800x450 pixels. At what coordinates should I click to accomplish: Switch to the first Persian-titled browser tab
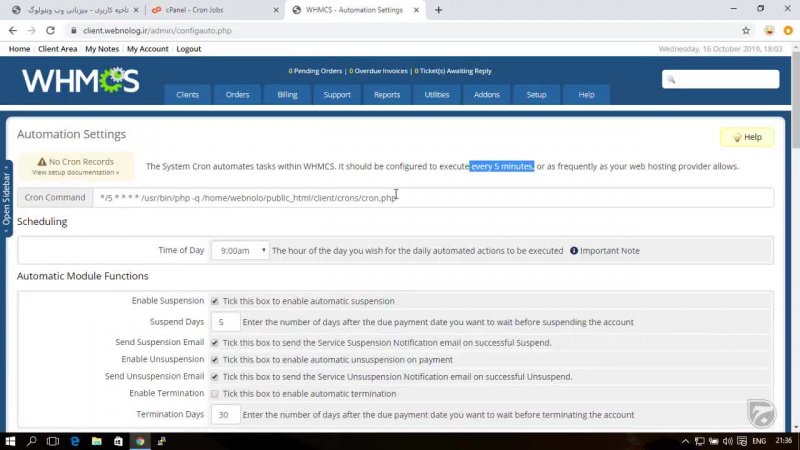pyautogui.click(x=75, y=10)
